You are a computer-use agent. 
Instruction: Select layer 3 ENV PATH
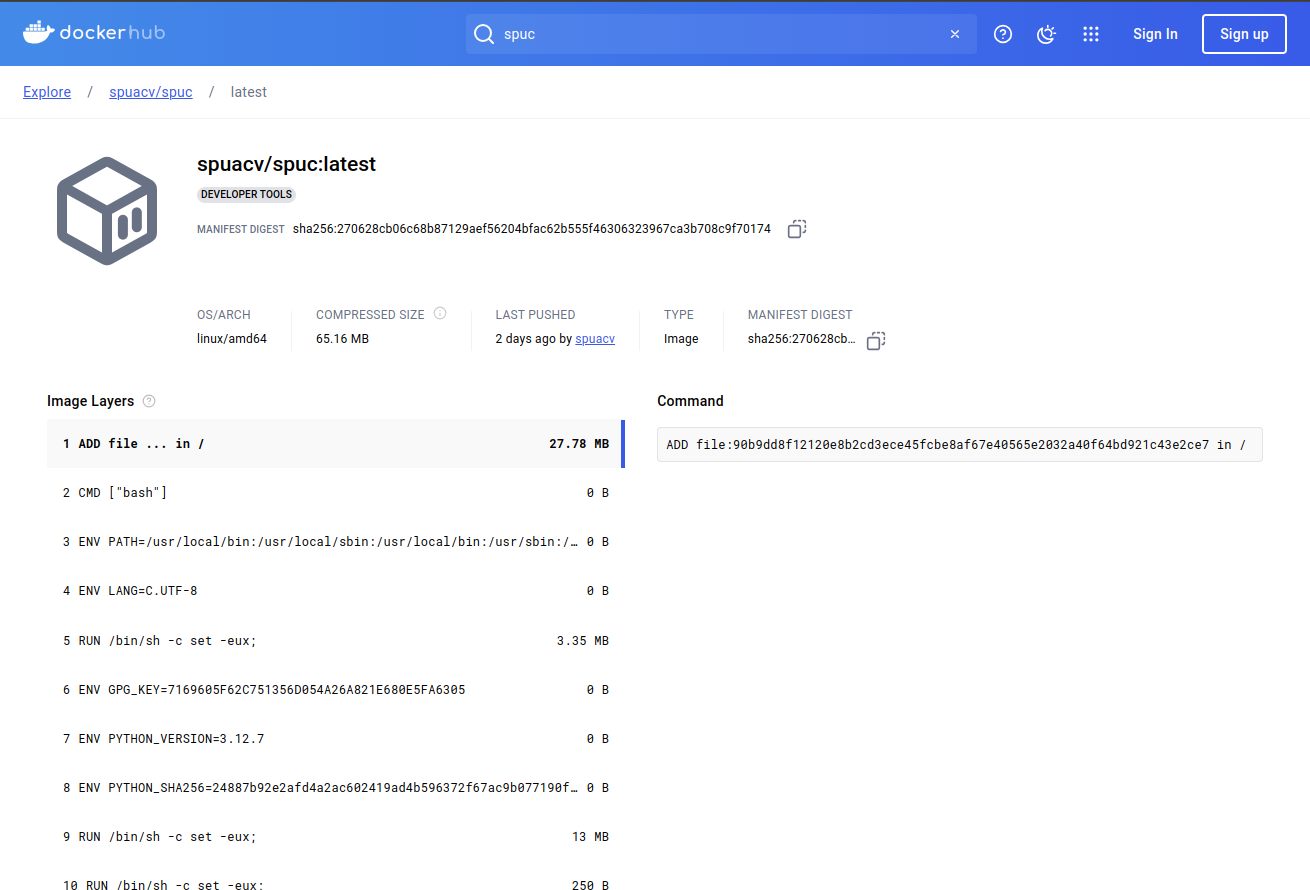336,542
